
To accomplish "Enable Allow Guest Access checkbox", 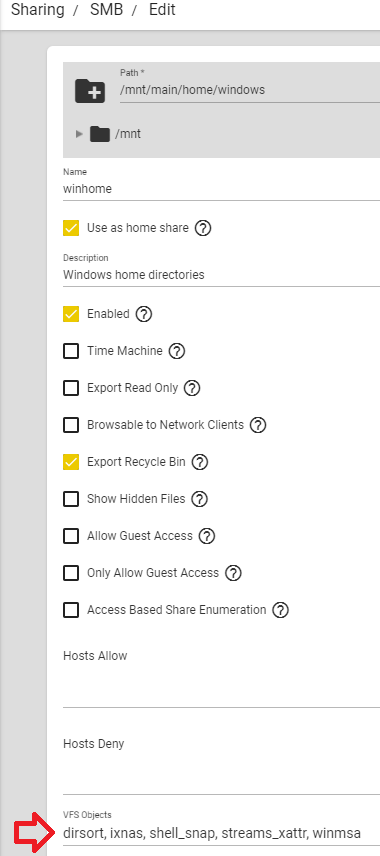I will 71,536.
